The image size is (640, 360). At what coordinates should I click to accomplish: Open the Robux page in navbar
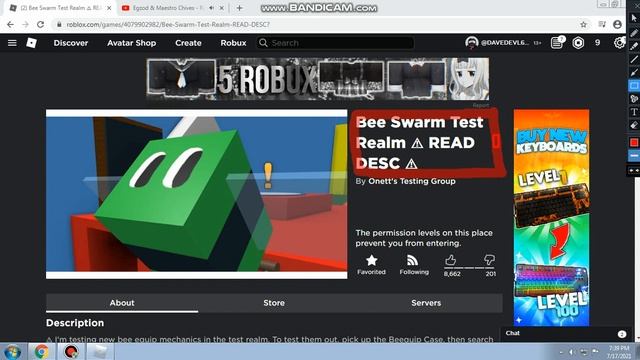233,43
